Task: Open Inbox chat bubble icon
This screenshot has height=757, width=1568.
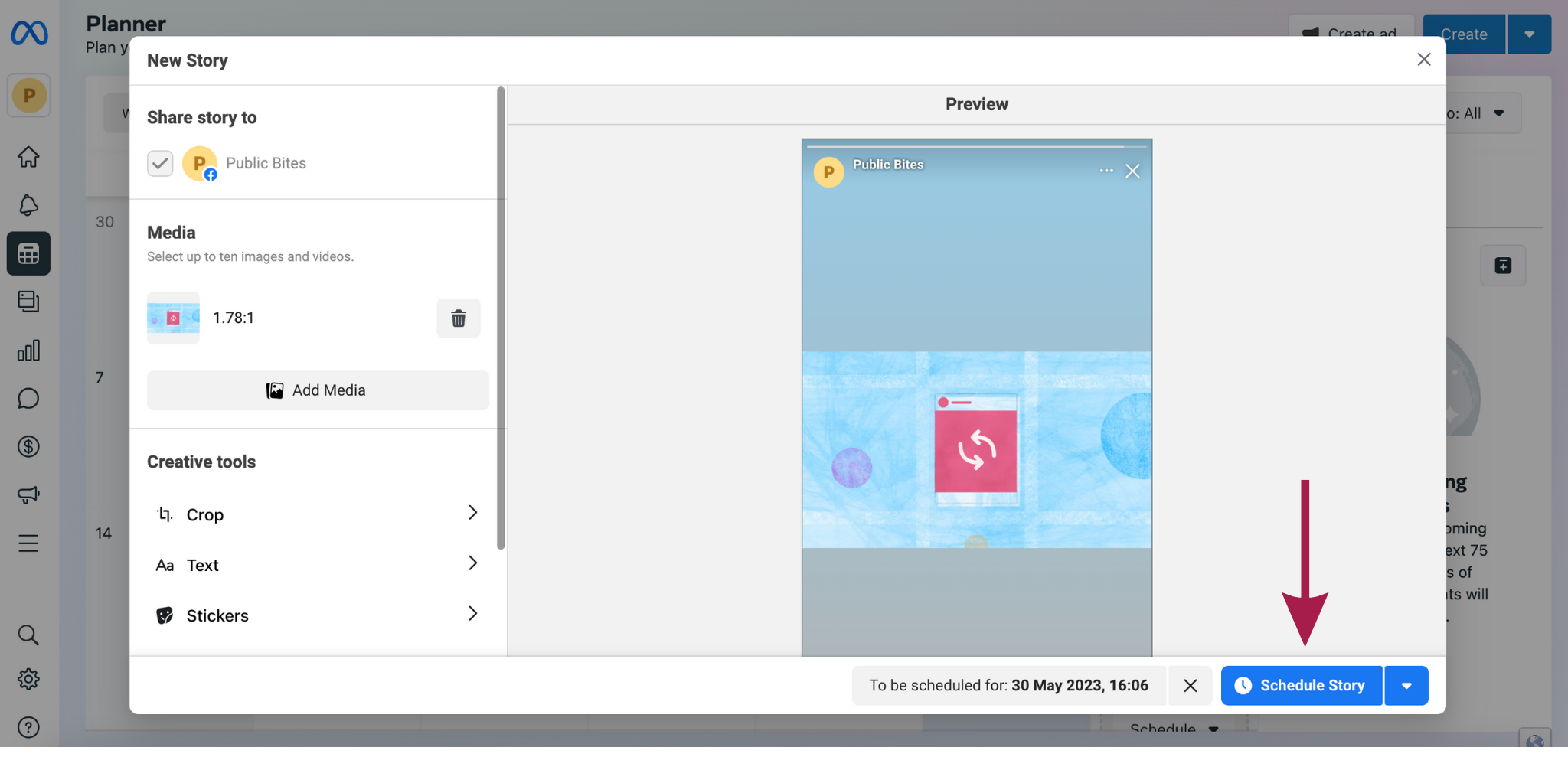Action: tap(28, 399)
